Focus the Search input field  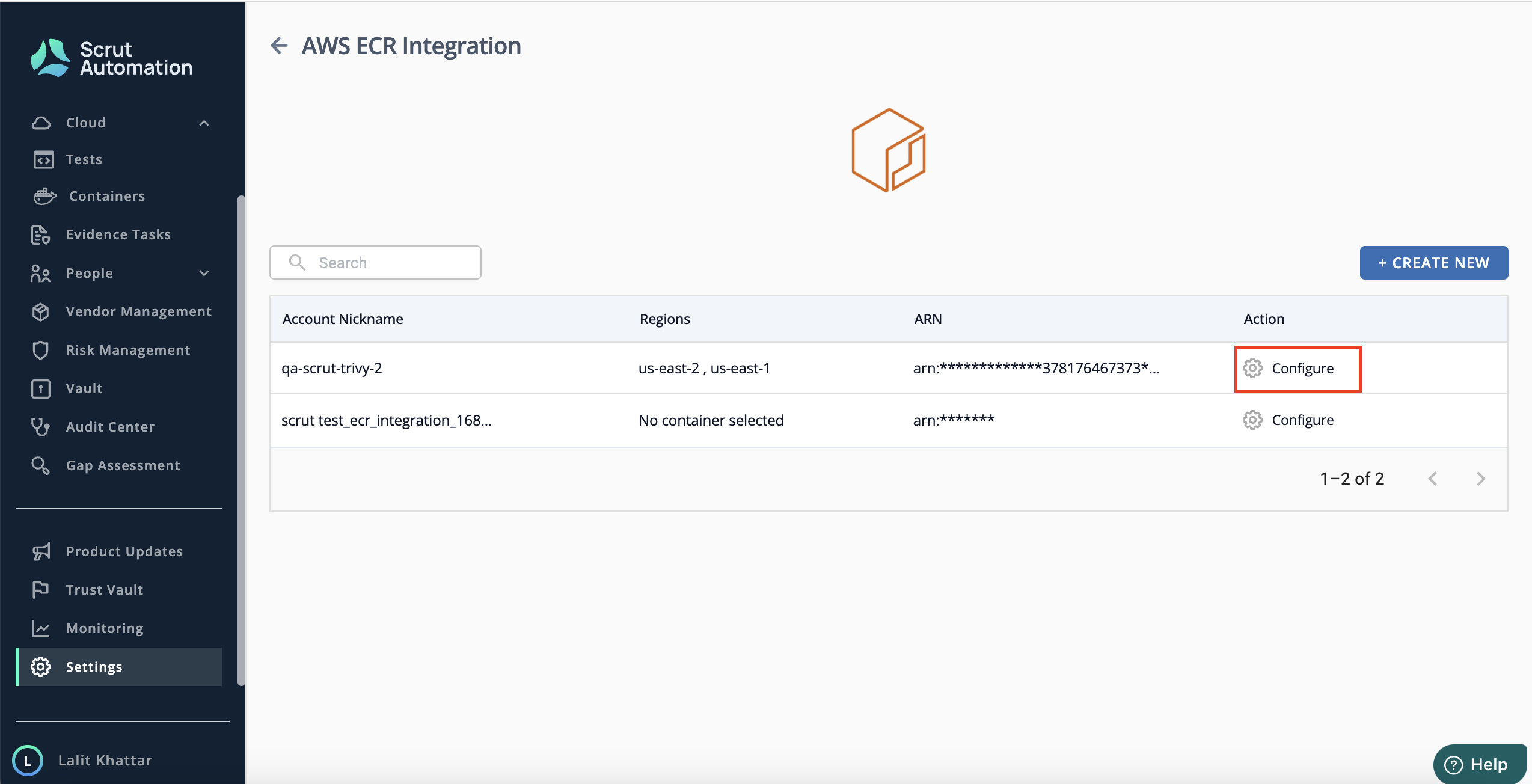375,262
